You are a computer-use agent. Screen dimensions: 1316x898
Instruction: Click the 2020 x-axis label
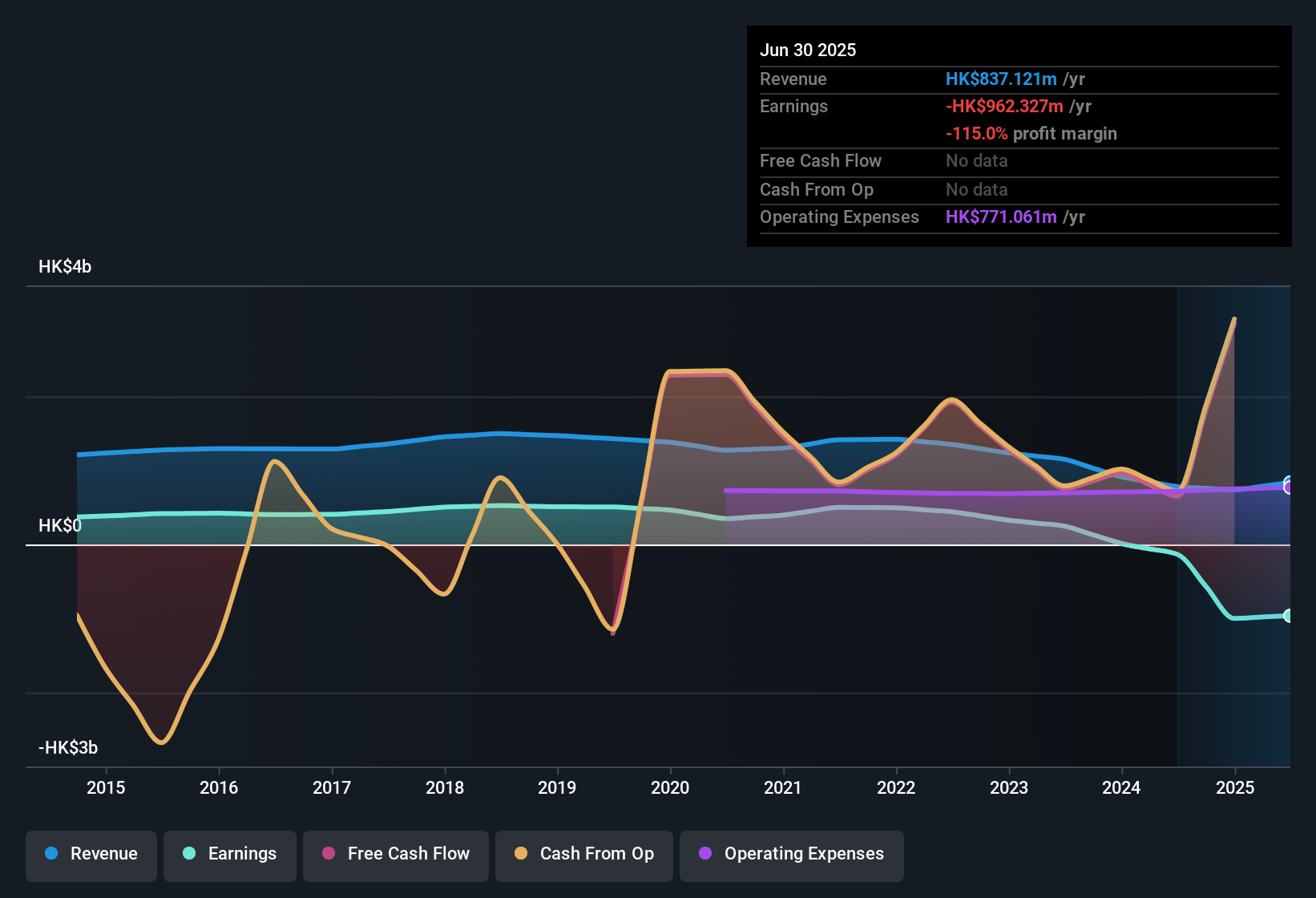670,787
